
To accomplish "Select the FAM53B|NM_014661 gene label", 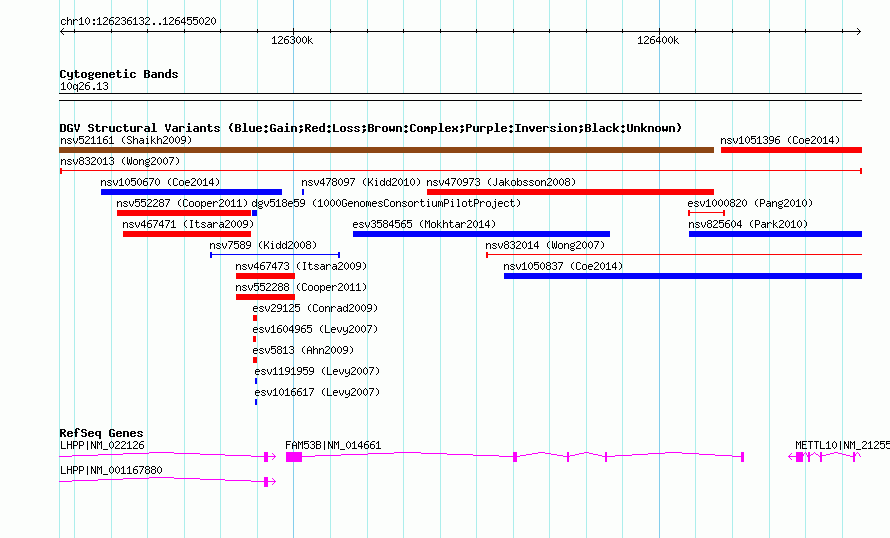I will (x=333, y=445).
